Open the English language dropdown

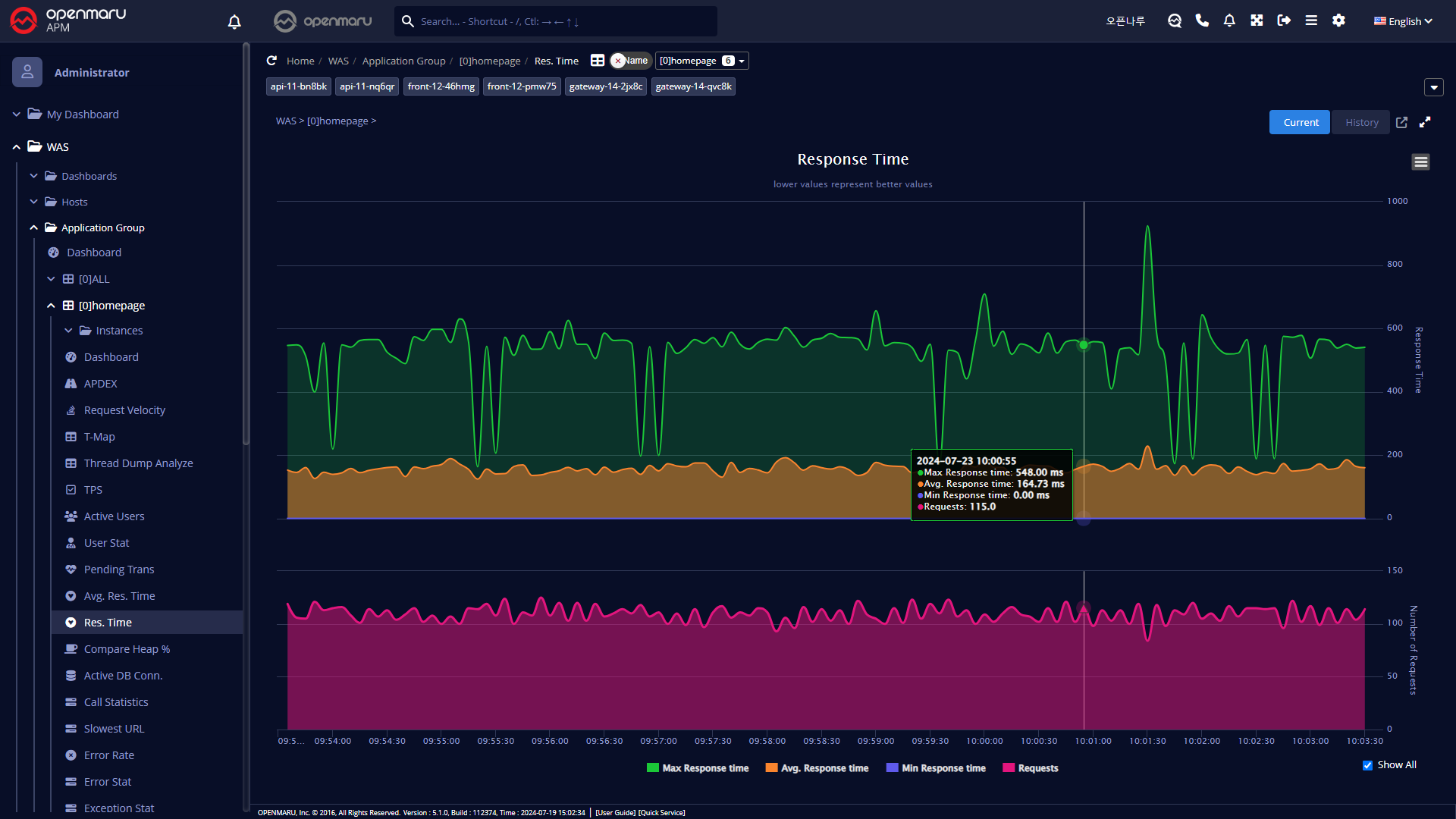pyautogui.click(x=1403, y=21)
